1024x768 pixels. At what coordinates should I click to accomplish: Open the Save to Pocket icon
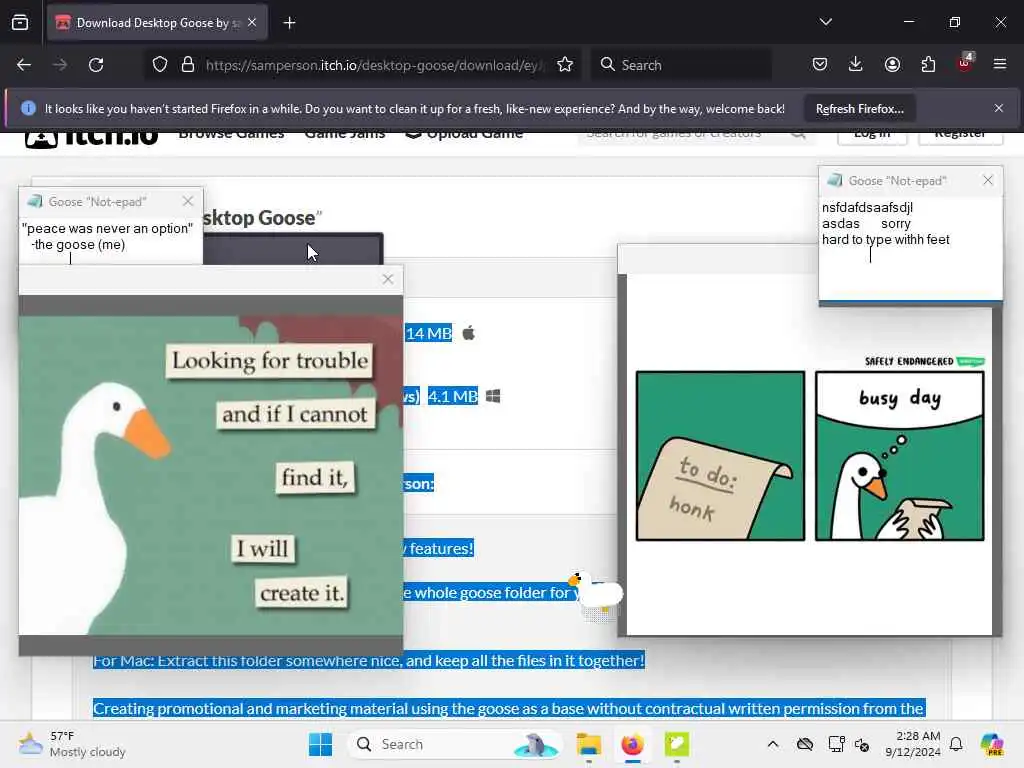point(820,64)
